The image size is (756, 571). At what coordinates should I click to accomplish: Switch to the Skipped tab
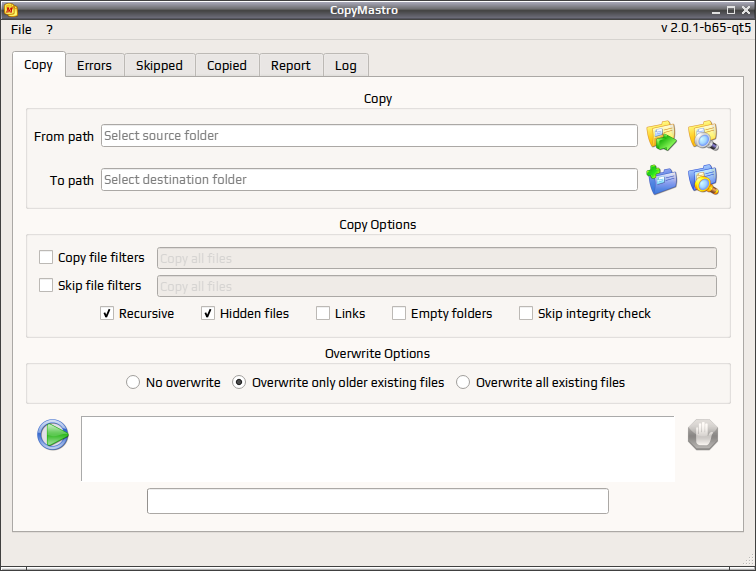click(159, 65)
